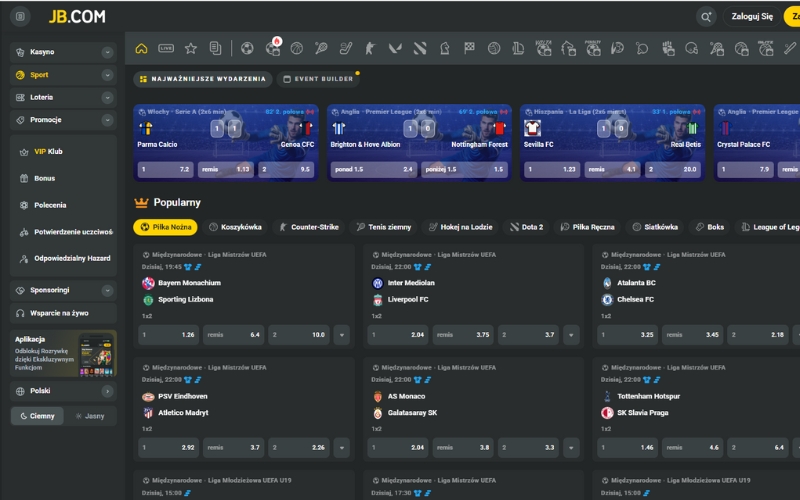The width and height of the screenshot is (800, 500).
Task: Click the sidebar collapse menu icon
Action: coord(22,17)
